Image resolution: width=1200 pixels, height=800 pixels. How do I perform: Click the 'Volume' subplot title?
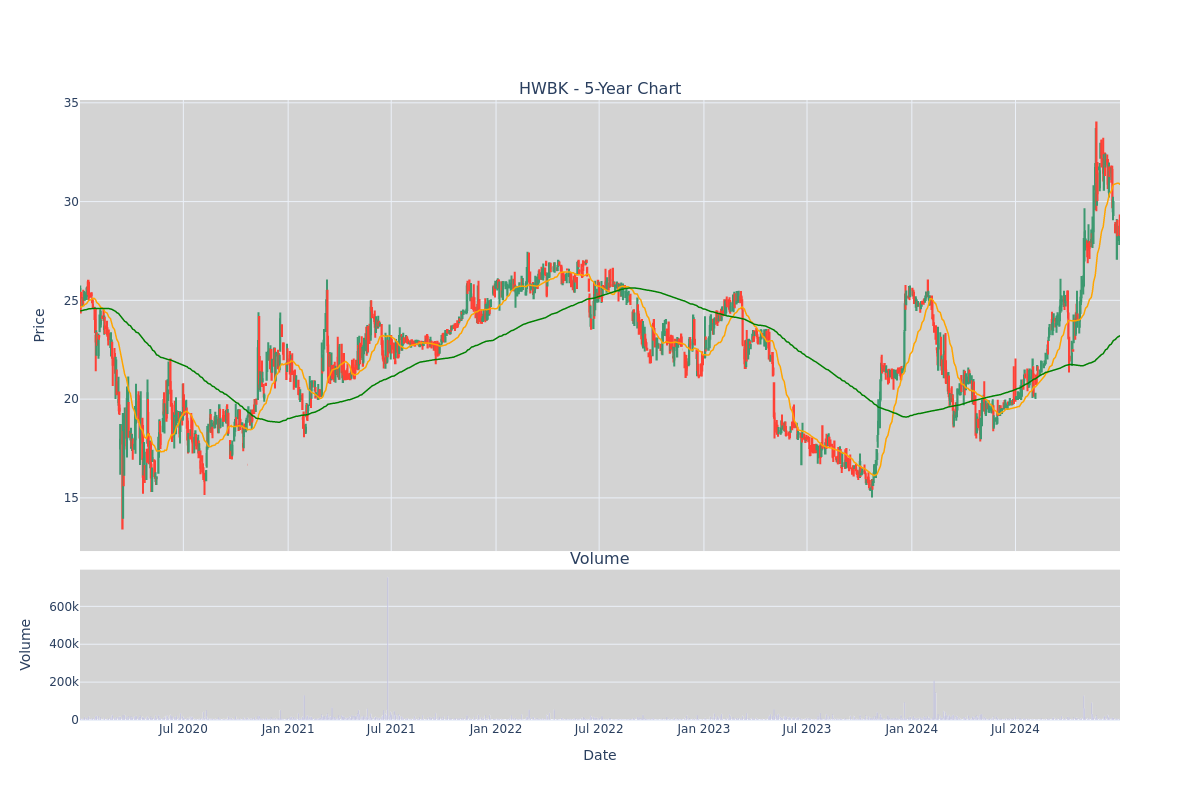(x=600, y=559)
